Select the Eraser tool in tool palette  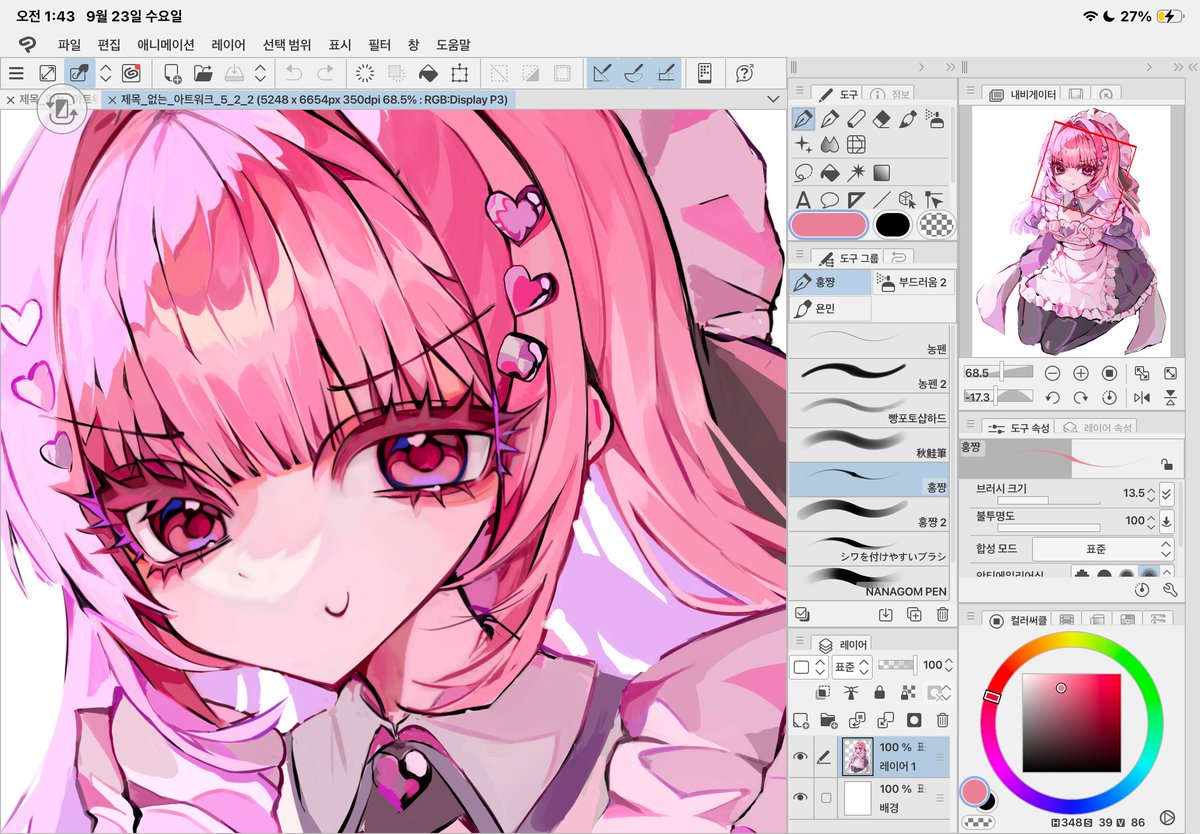881,119
